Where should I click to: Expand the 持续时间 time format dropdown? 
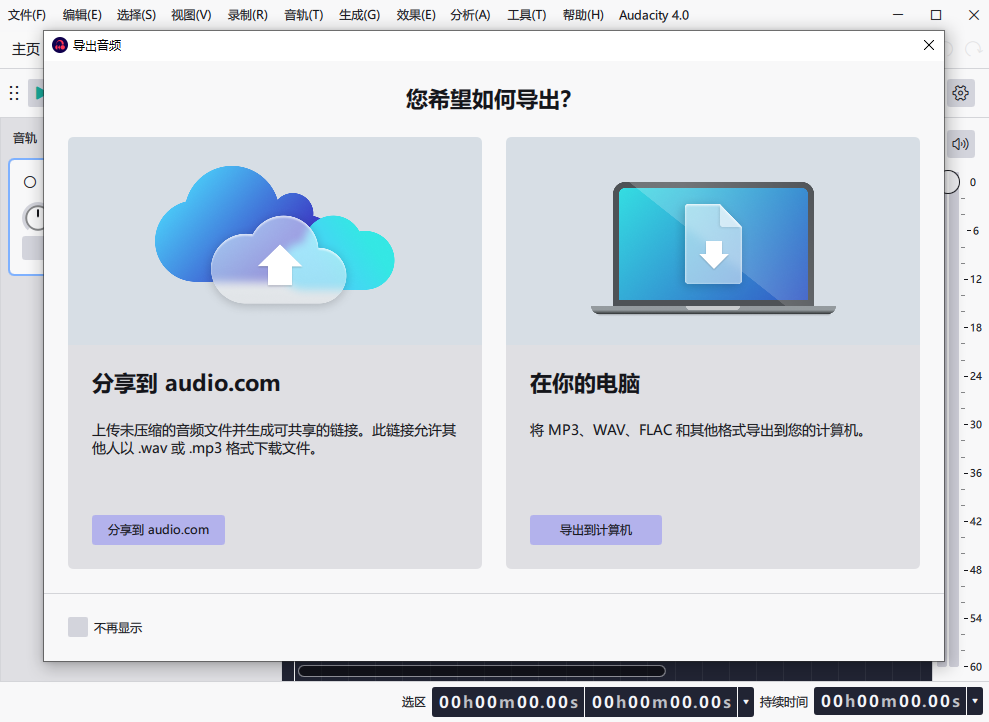tap(974, 702)
